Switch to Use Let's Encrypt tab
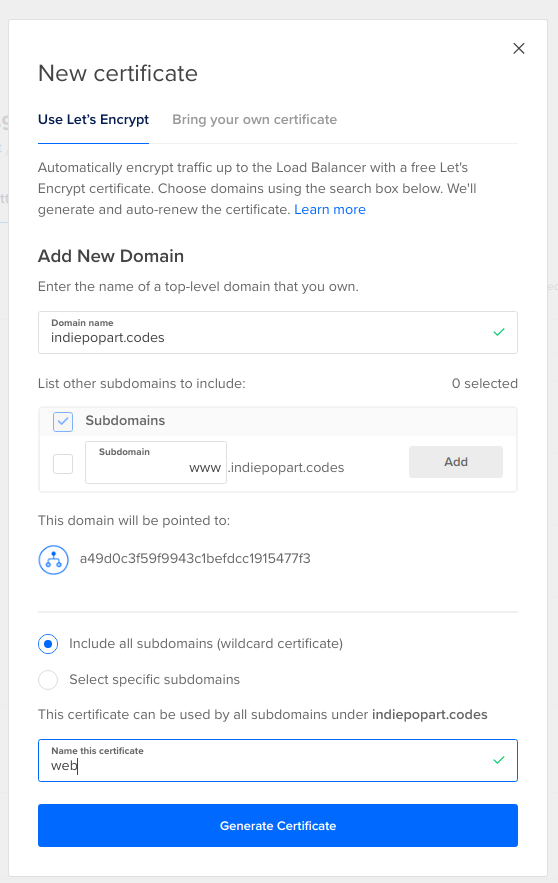The height and width of the screenshot is (883, 558). point(93,119)
